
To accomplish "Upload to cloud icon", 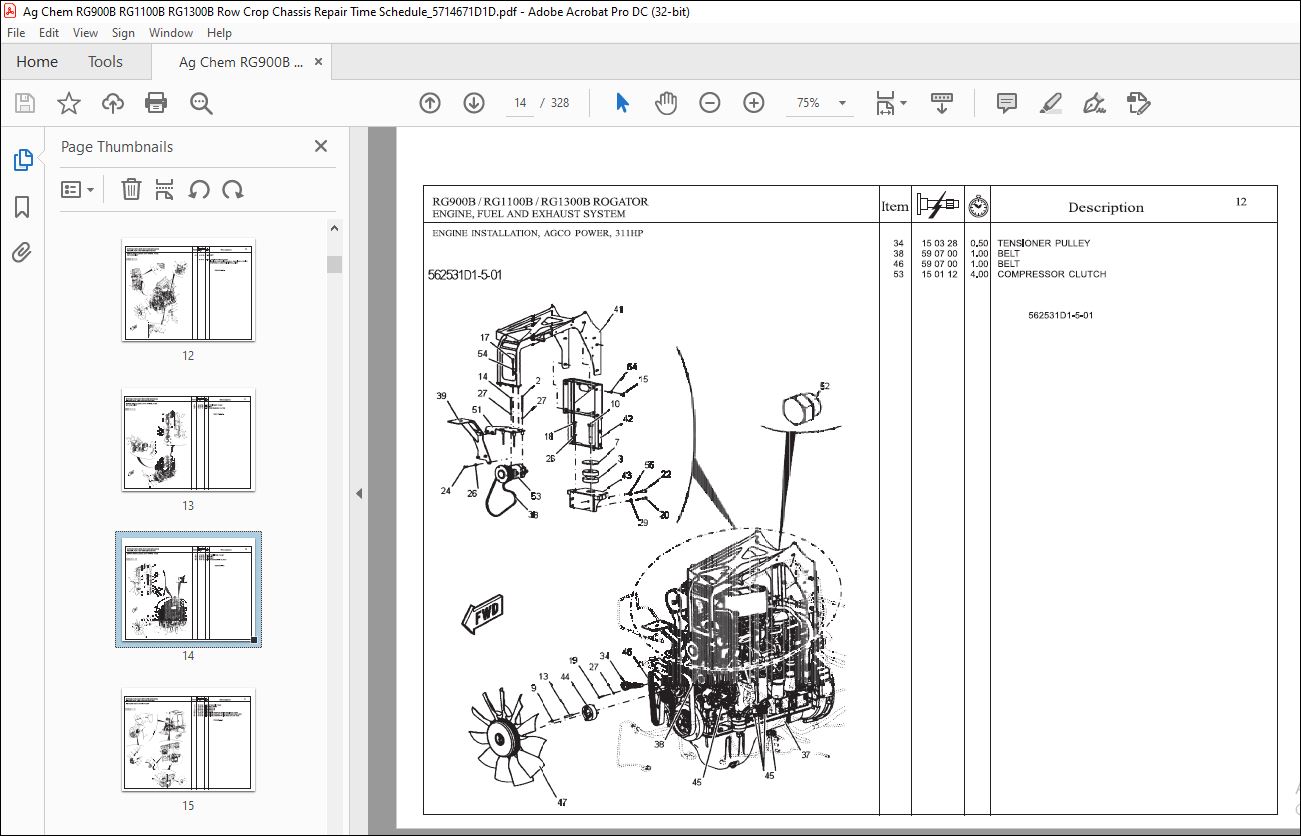I will pyautogui.click(x=113, y=103).
